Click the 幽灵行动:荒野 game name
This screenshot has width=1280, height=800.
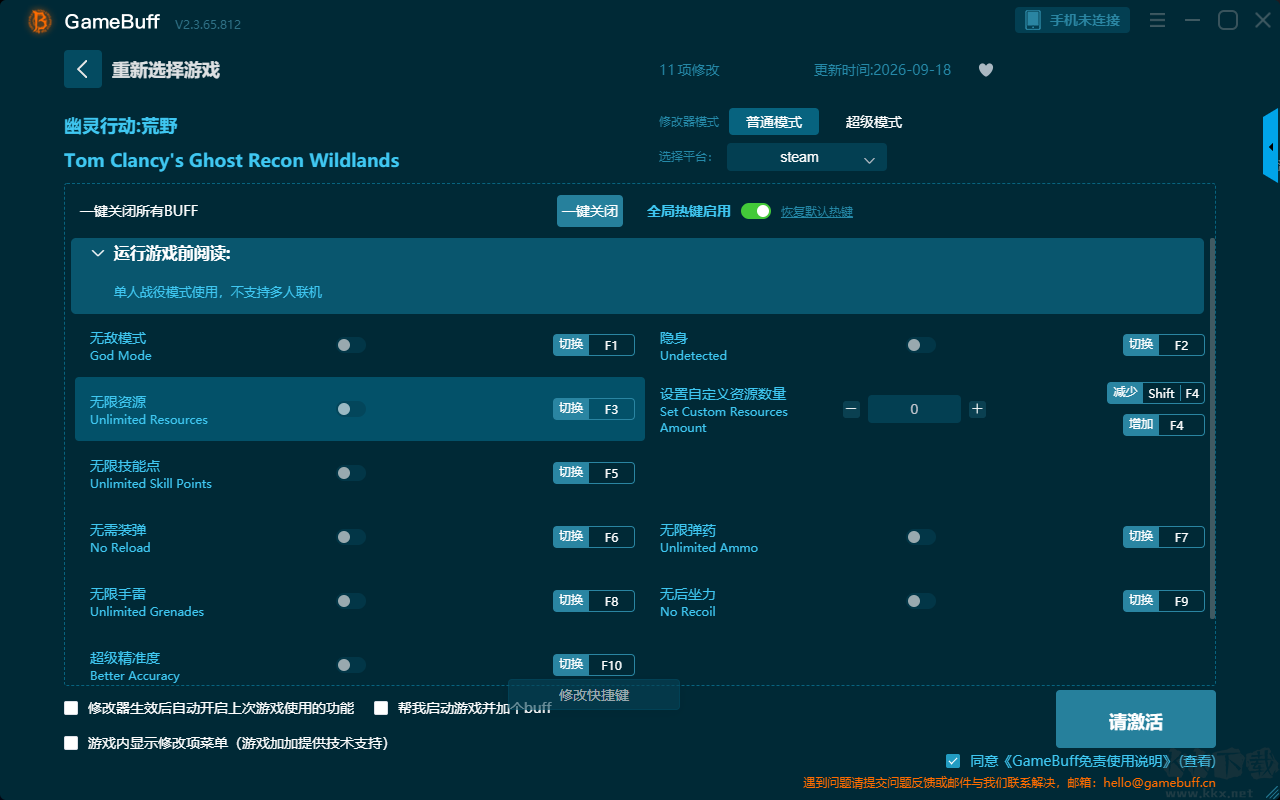coord(121,126)
